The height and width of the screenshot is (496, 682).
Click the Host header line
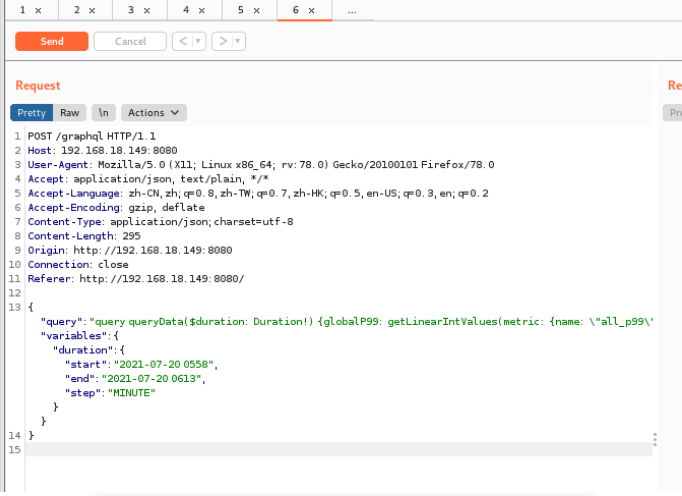tap(102, 151)
